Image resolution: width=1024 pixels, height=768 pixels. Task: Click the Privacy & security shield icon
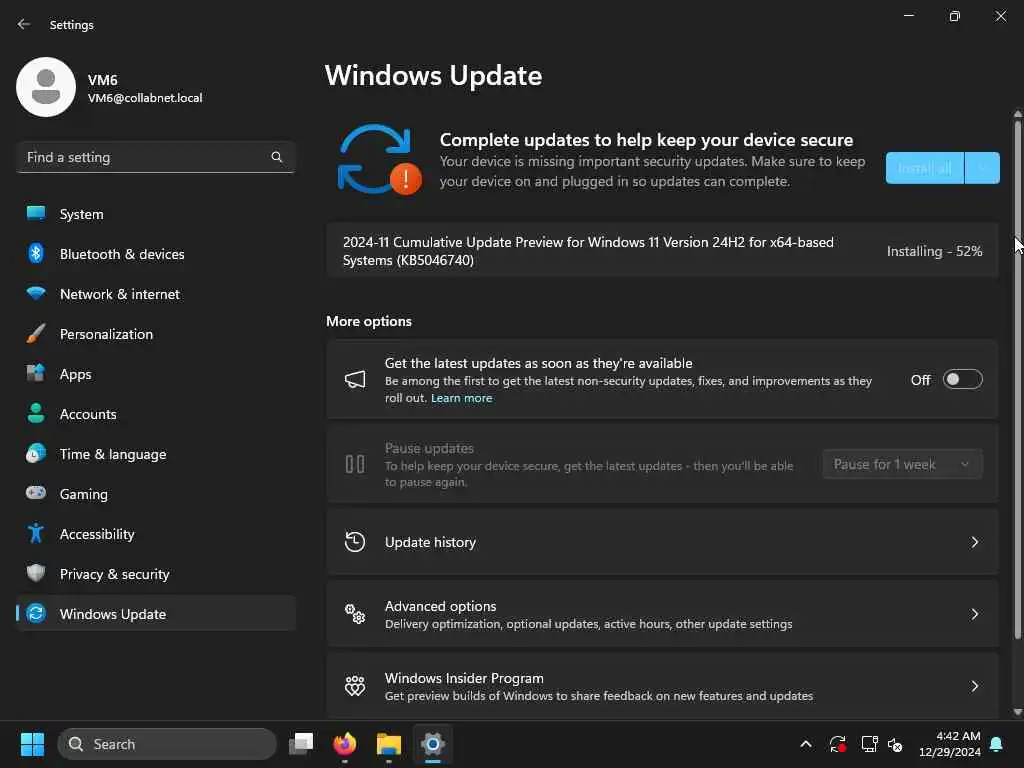click(x=36, y=573)
